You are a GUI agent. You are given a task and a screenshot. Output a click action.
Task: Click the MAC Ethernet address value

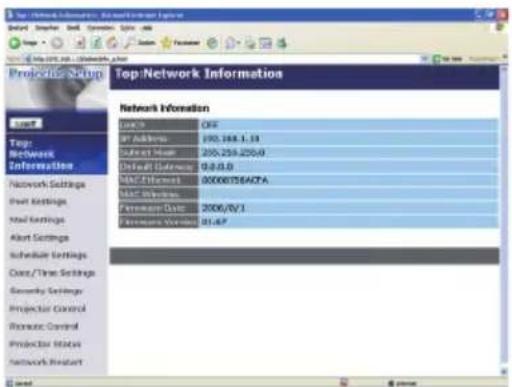click(x=235, y=180)
